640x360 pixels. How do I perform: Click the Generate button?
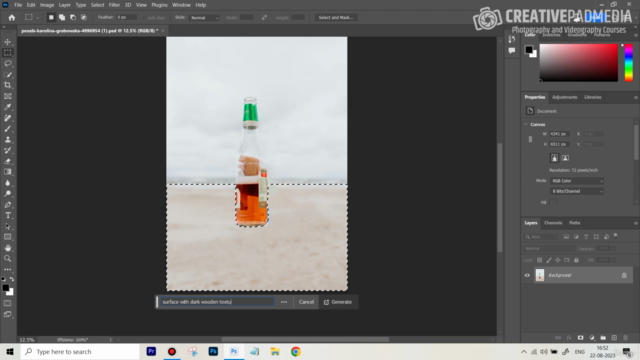coord(338,302)
